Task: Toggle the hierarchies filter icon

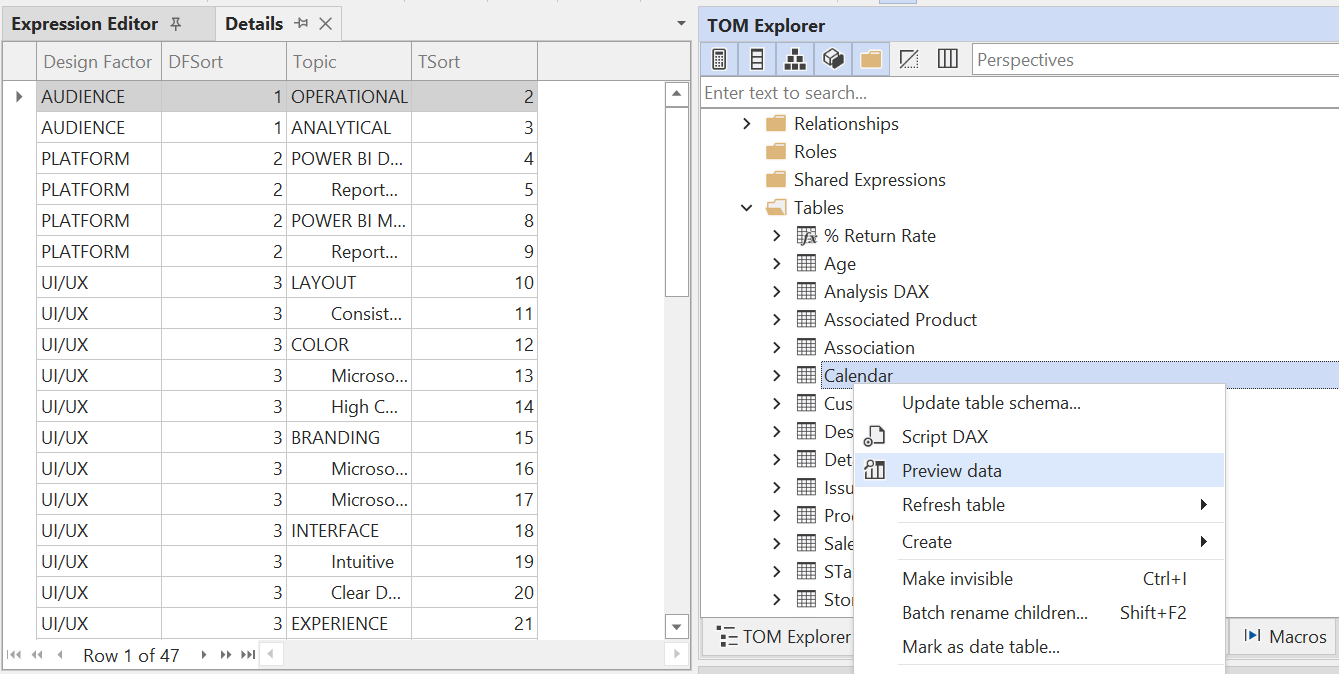Action: [x=794, y=58]
